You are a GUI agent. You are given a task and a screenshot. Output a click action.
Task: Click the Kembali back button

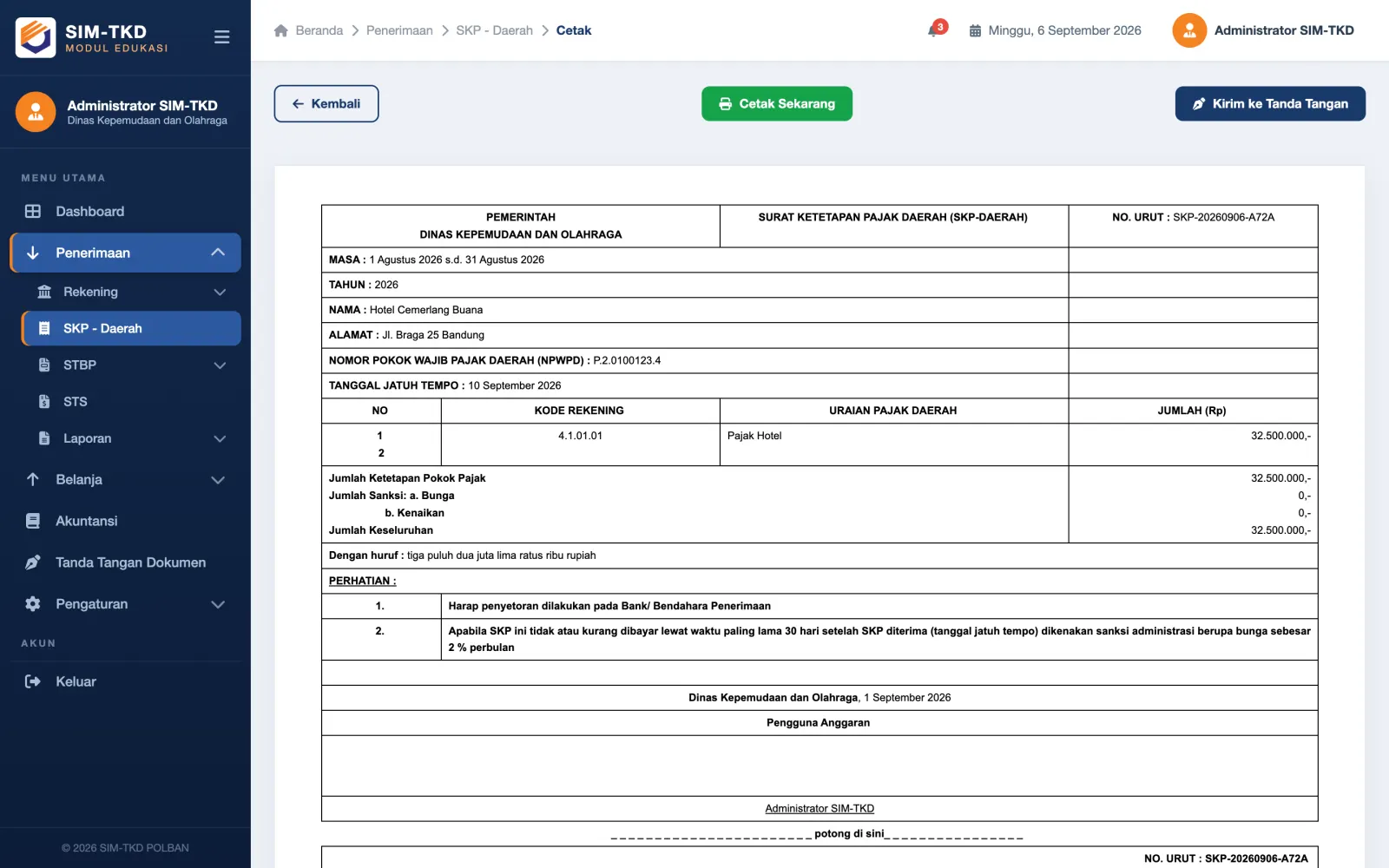pos(326,103)
